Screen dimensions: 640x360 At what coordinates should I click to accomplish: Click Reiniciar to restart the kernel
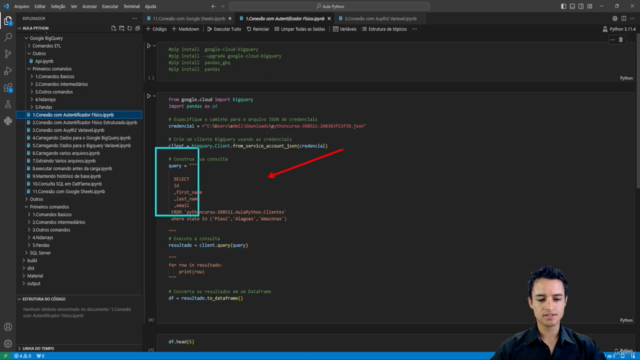point(258,29)
